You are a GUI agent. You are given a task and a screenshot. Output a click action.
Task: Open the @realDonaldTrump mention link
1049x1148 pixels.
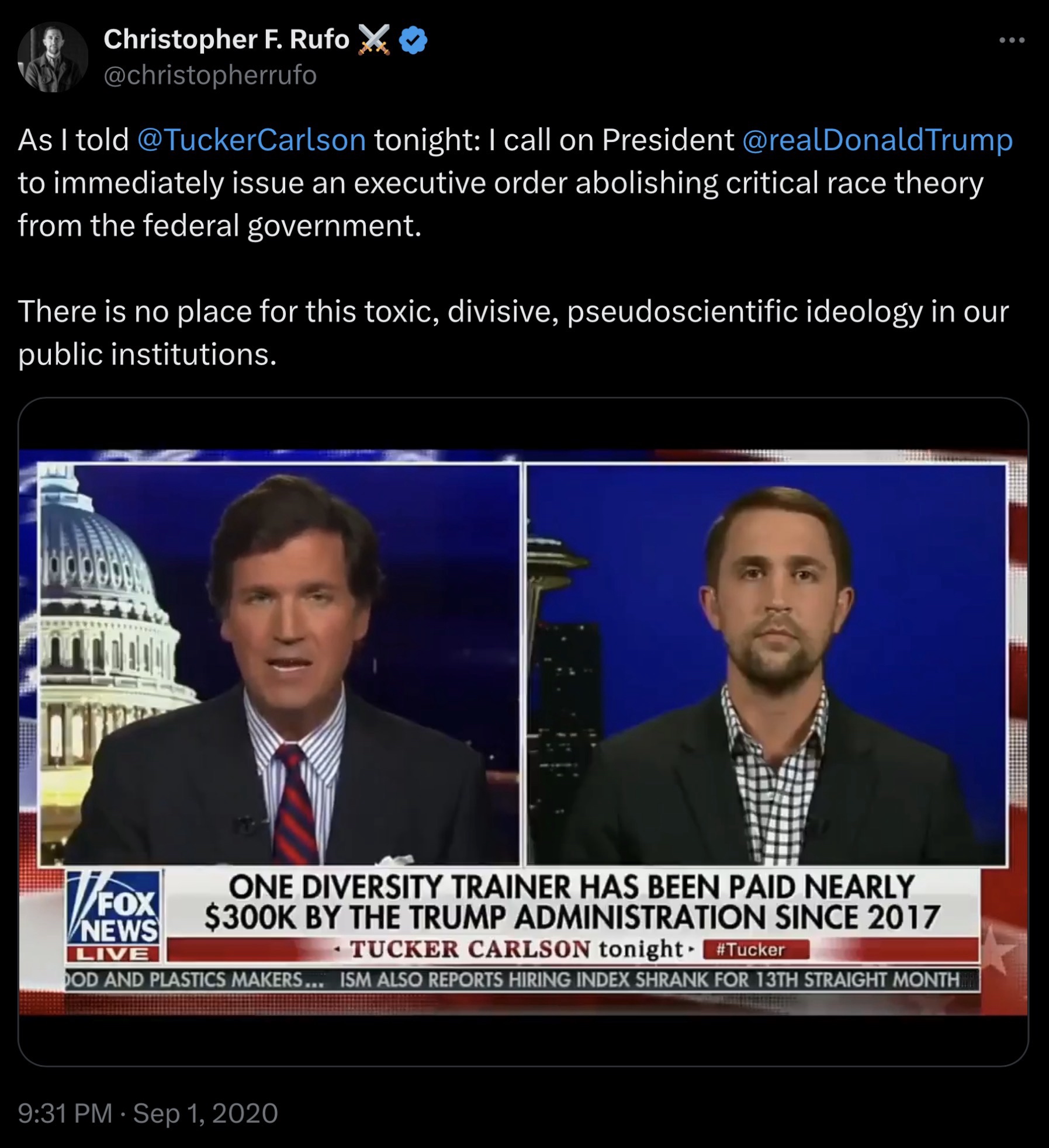pyautogui.click(x=877, y=140)
